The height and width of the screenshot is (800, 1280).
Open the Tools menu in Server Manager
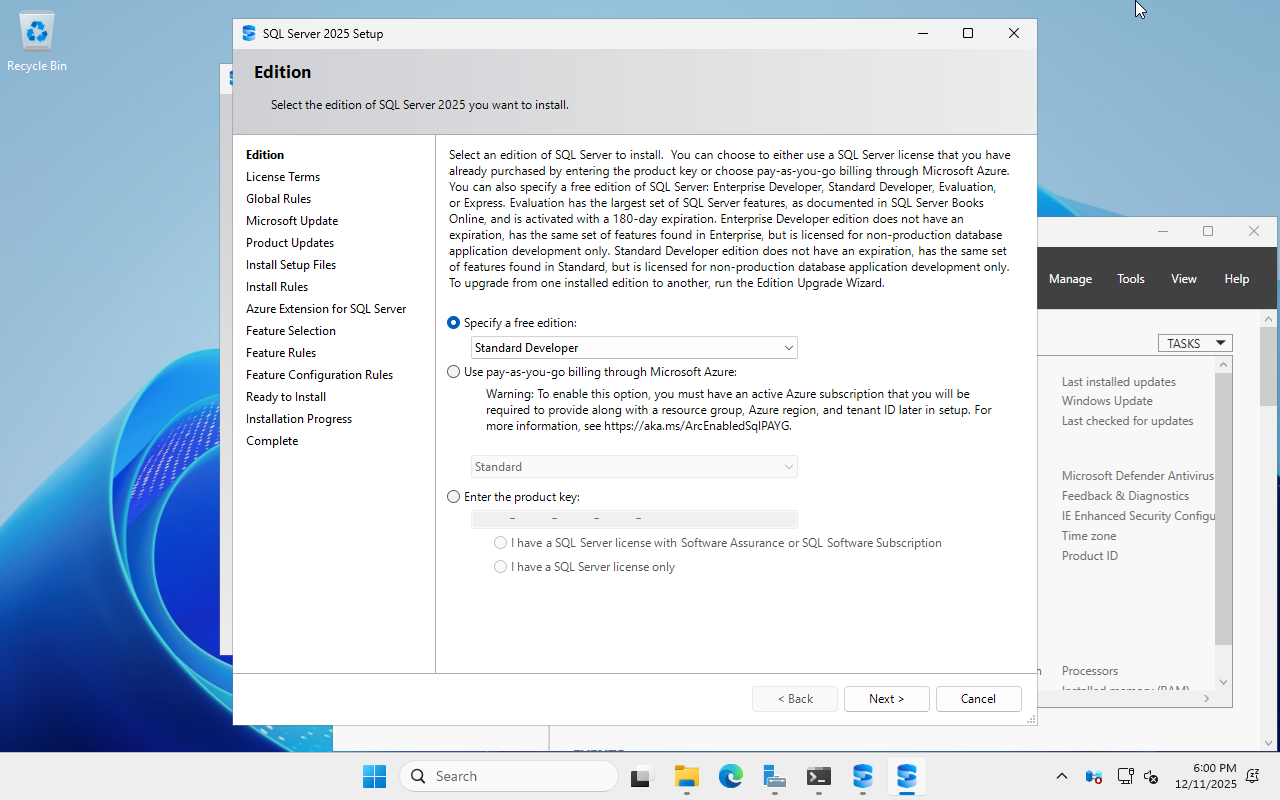tap(1130, 278)
